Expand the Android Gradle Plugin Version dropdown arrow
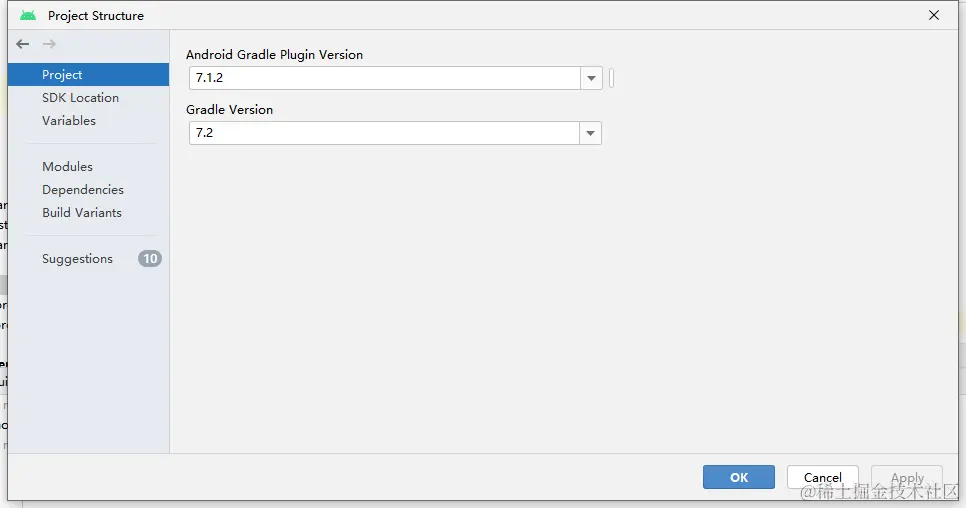Screen dimensions: 966x508 coord(591,78)
